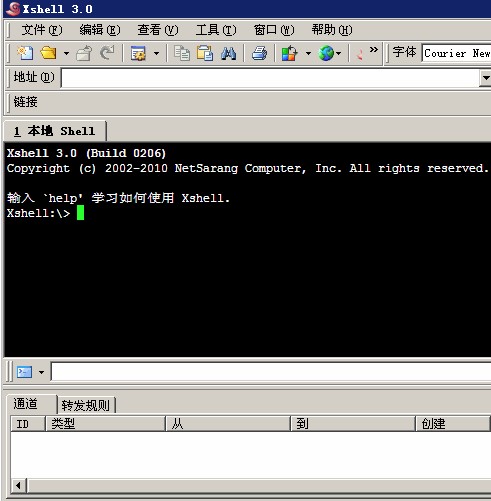The image size is (491, 501).
Task: Click the Reconnect arrow icon
Action: click(107, 53)
